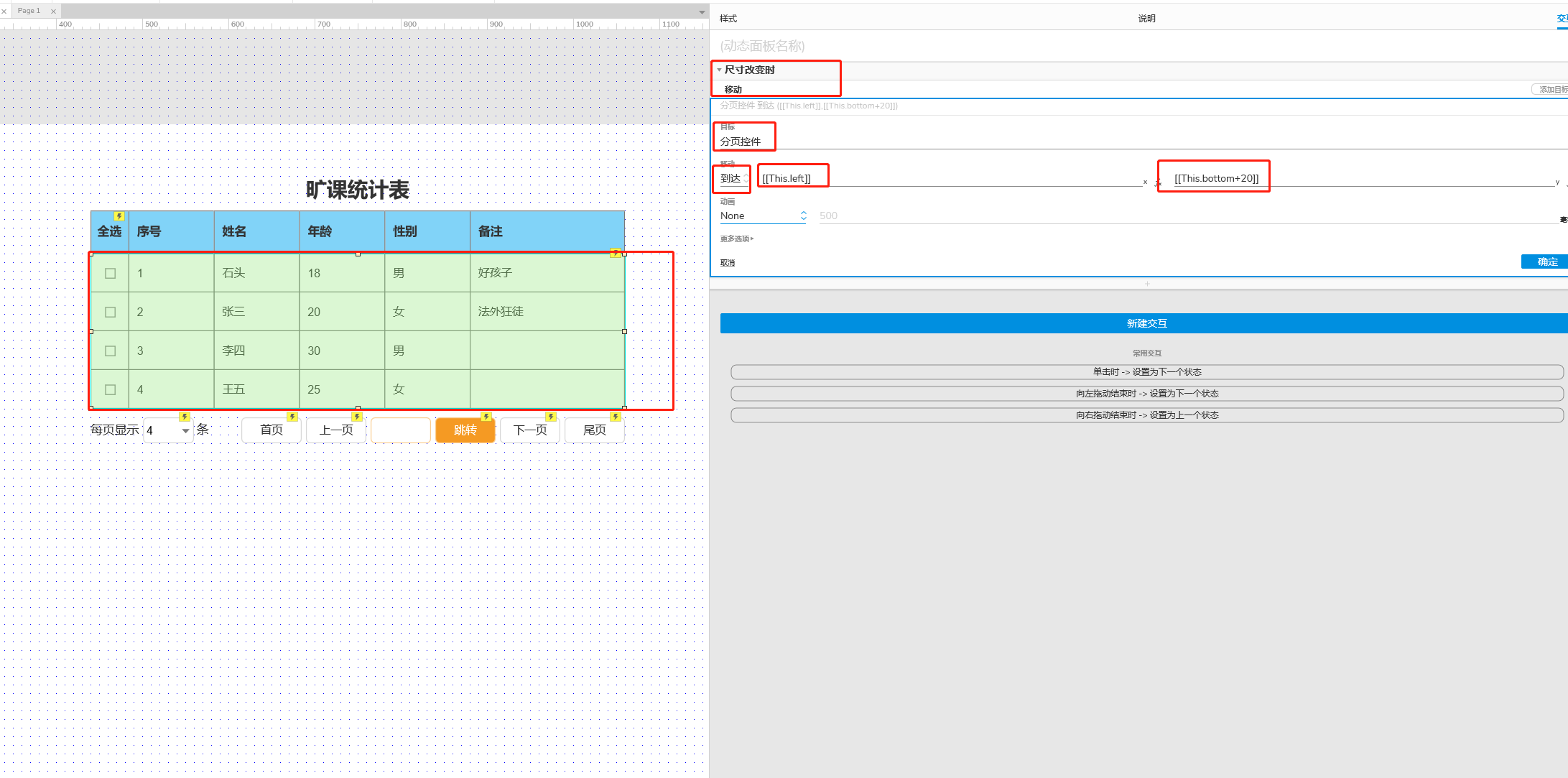Choose 向左拖动结束时 -> 设置为下一个状态

coord(1147,394)
